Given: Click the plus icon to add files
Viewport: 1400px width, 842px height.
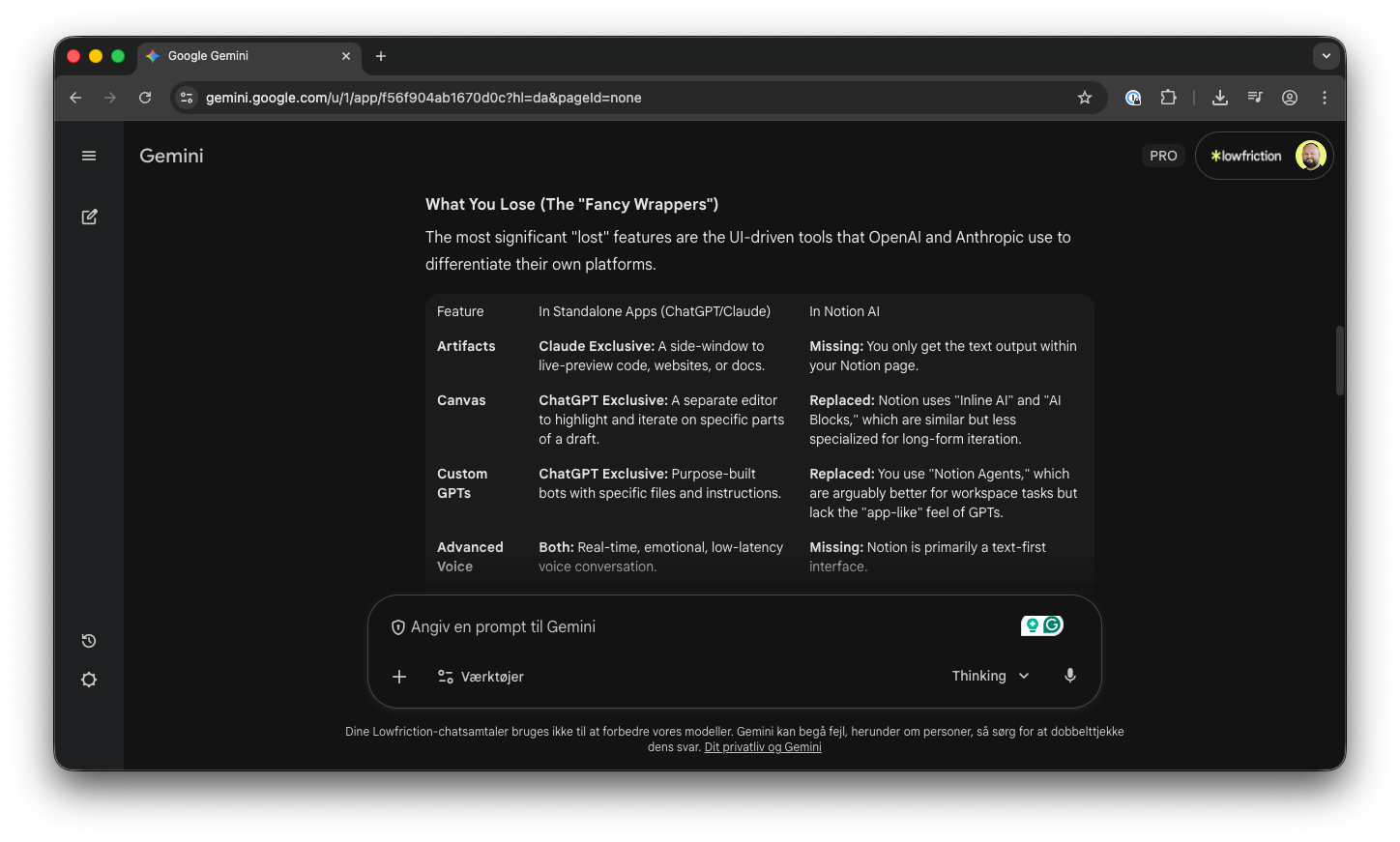Looking at the screenshot, I should click(x=399, y=677).
